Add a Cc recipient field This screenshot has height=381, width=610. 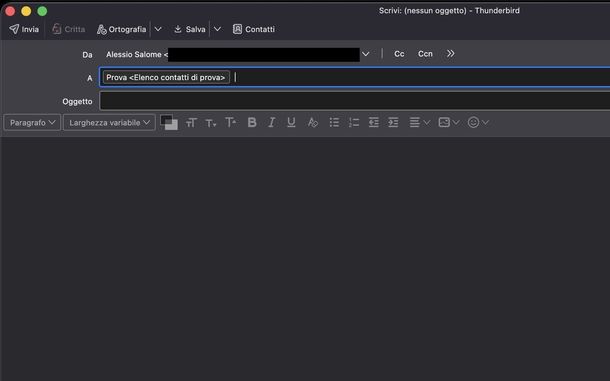399,54
